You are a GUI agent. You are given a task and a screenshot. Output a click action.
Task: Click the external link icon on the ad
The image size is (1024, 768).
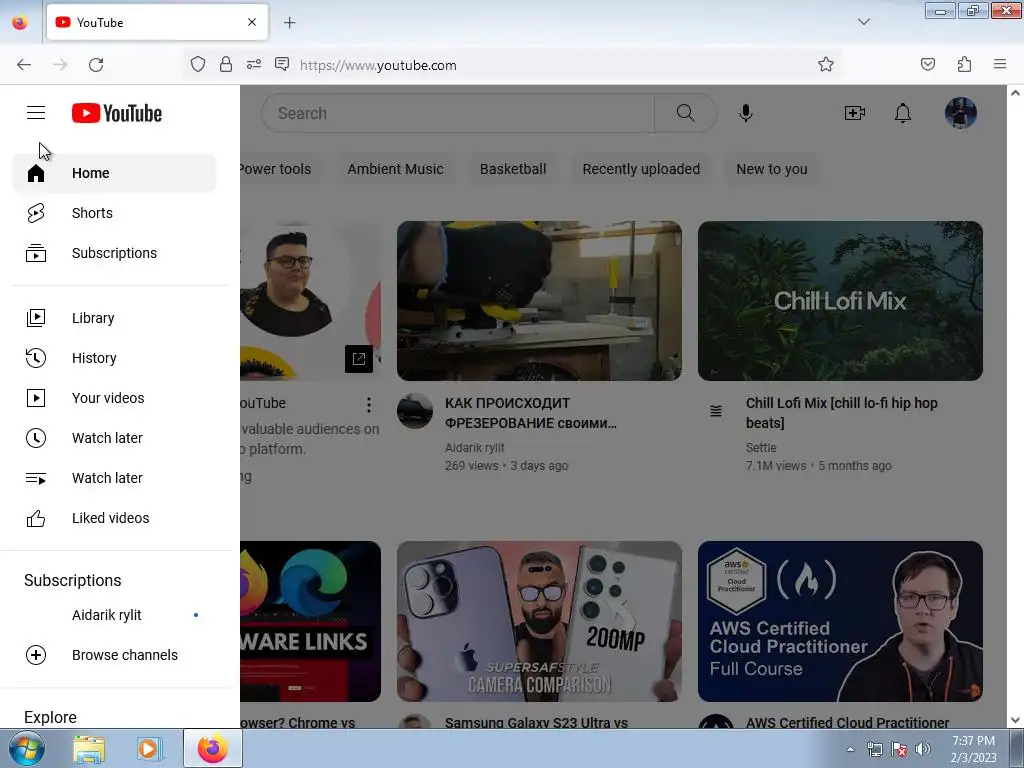[x=359, y=359]
